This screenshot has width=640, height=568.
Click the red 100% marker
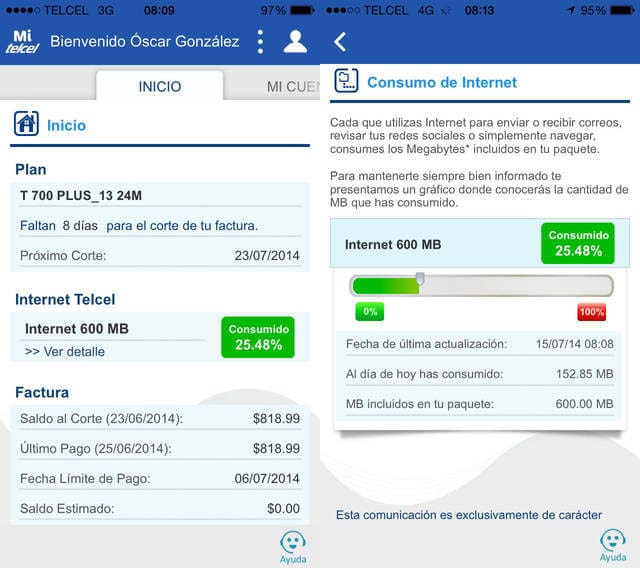pos(591,312)
